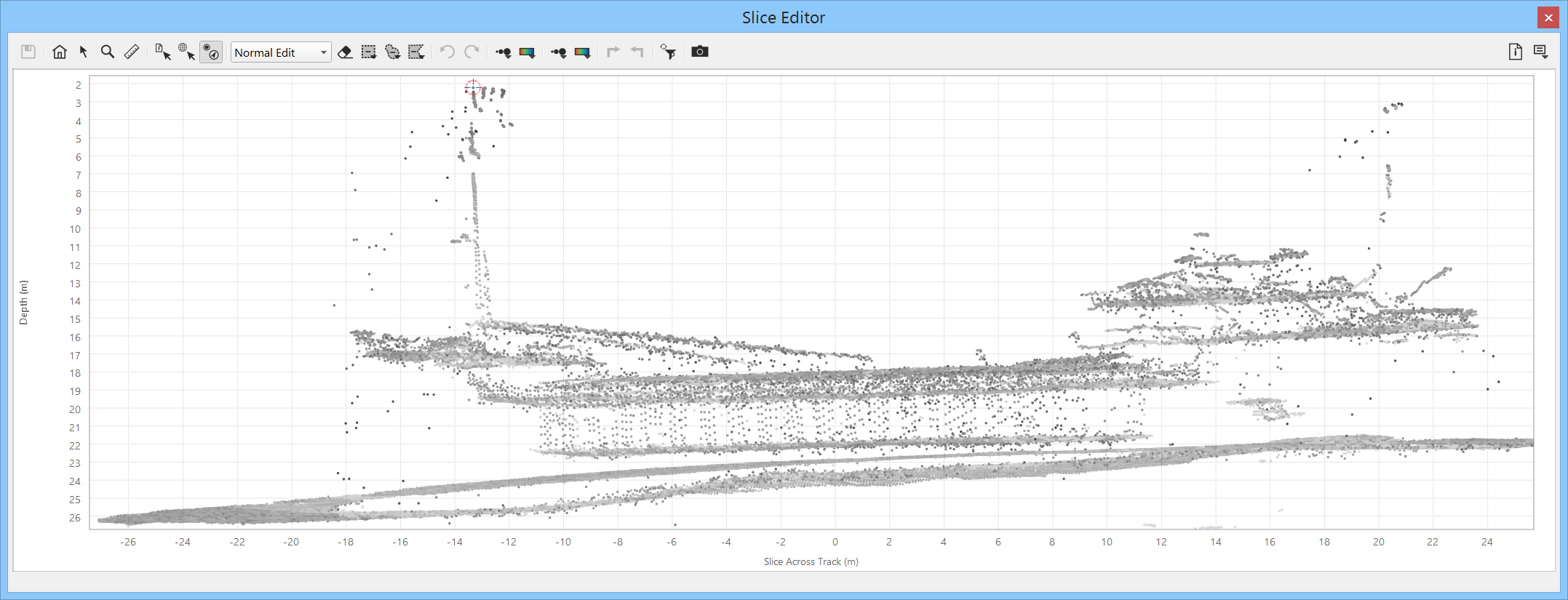Image resolution: width=1568 pixels, height=600 pixels.
Task: Expand the lasso selection dropdown
Action: 393,52
